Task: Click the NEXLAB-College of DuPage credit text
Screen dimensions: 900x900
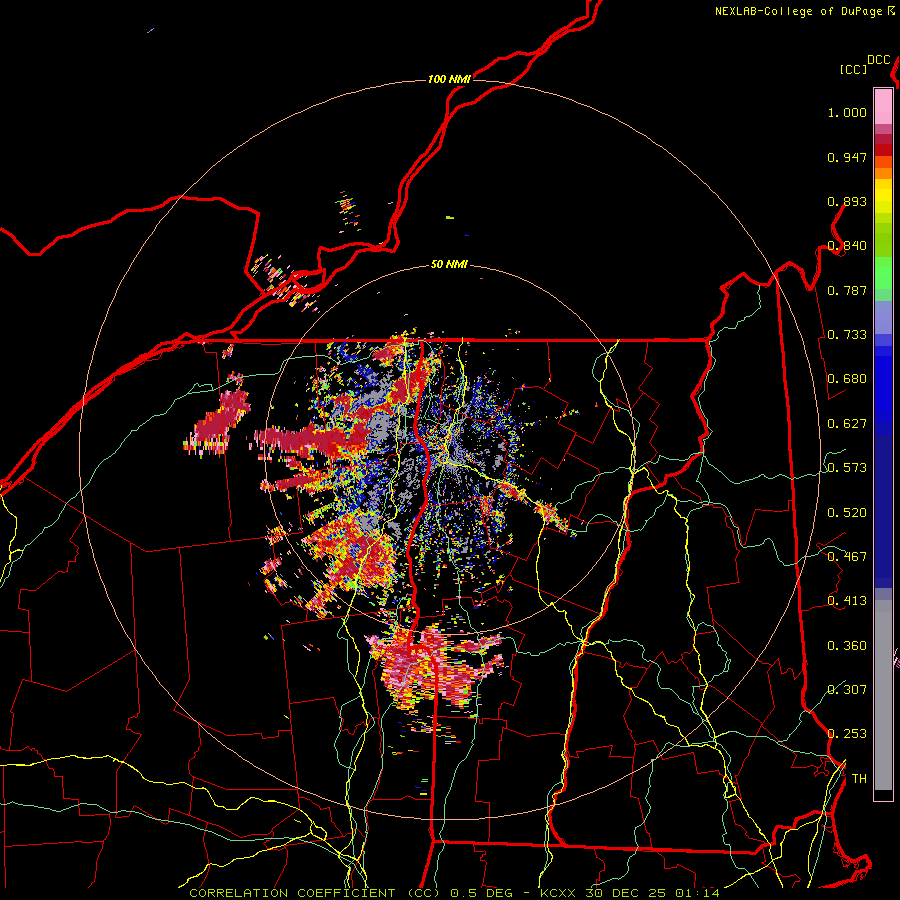Action: pos(800,11)
